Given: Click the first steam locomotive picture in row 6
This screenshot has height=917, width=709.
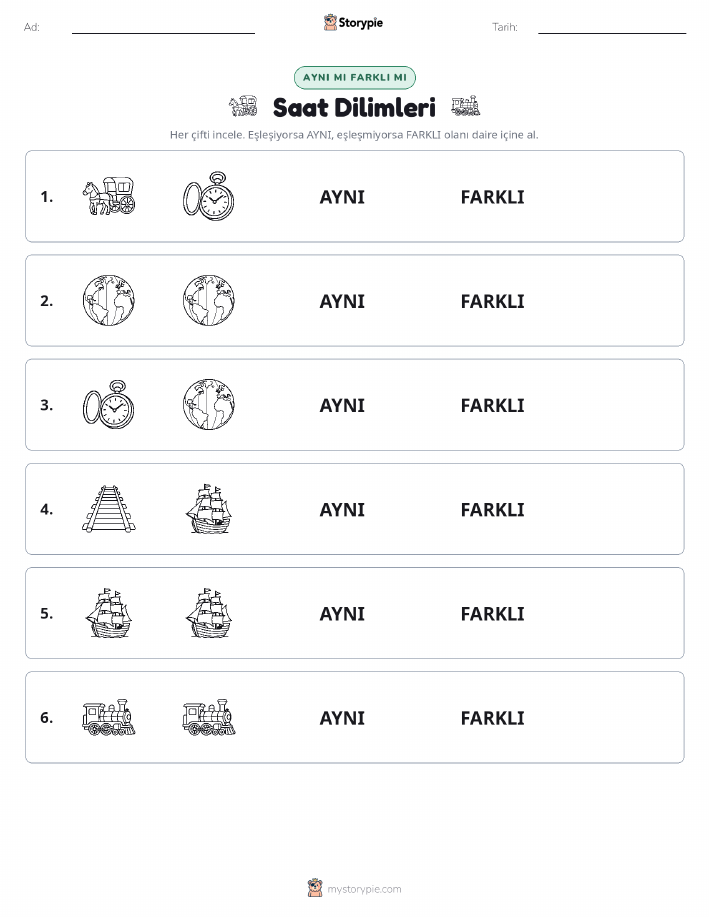Looking at the screenshot, I should pyautogui.click(x=109, y=717).
